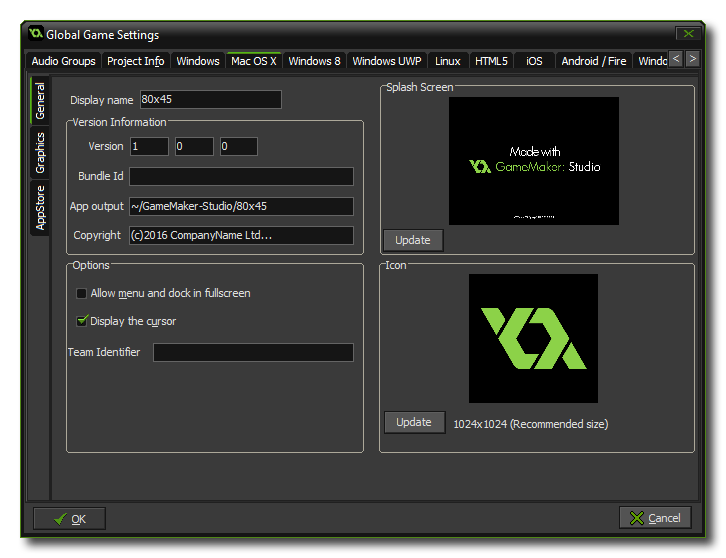Update the splash screen image
This screenshot has height=558, width=726.
point(413,240)
